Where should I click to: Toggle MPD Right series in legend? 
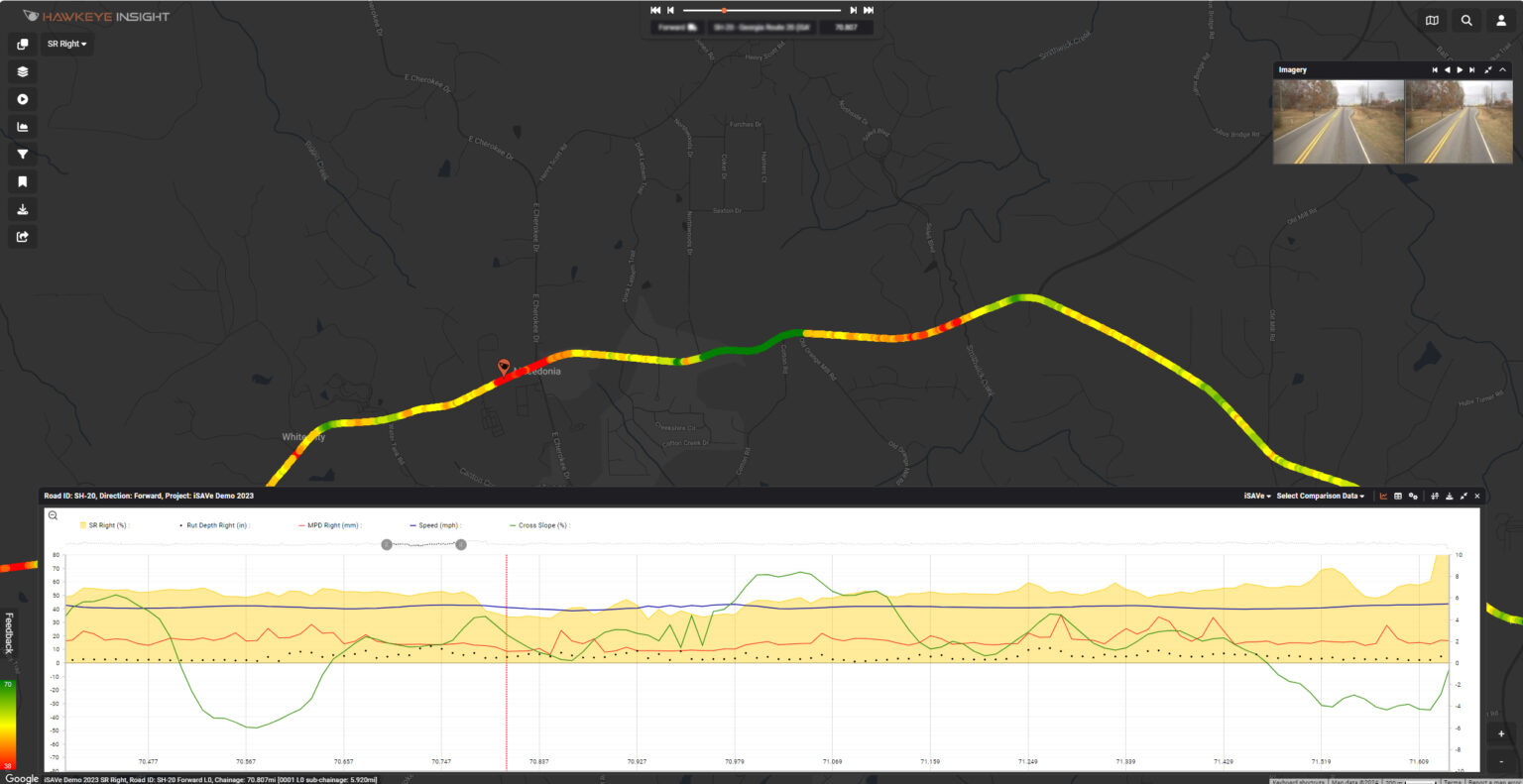(329, 525)
